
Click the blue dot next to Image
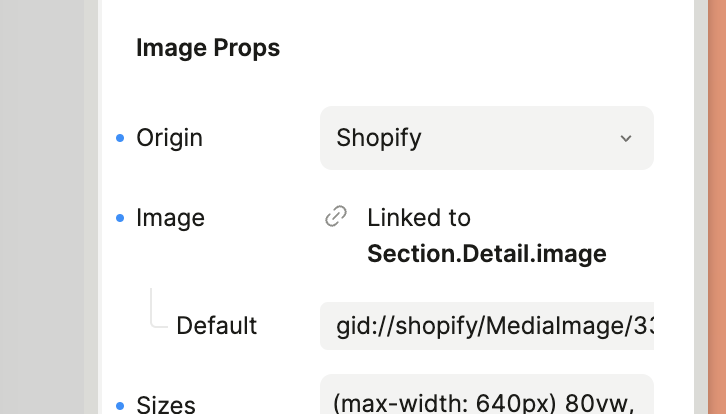[121, 218]
